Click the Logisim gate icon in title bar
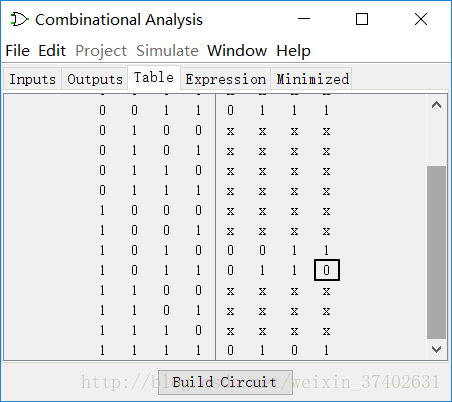Image resolution: width=452 pixels, height=402 pixels. coord(19,19)
